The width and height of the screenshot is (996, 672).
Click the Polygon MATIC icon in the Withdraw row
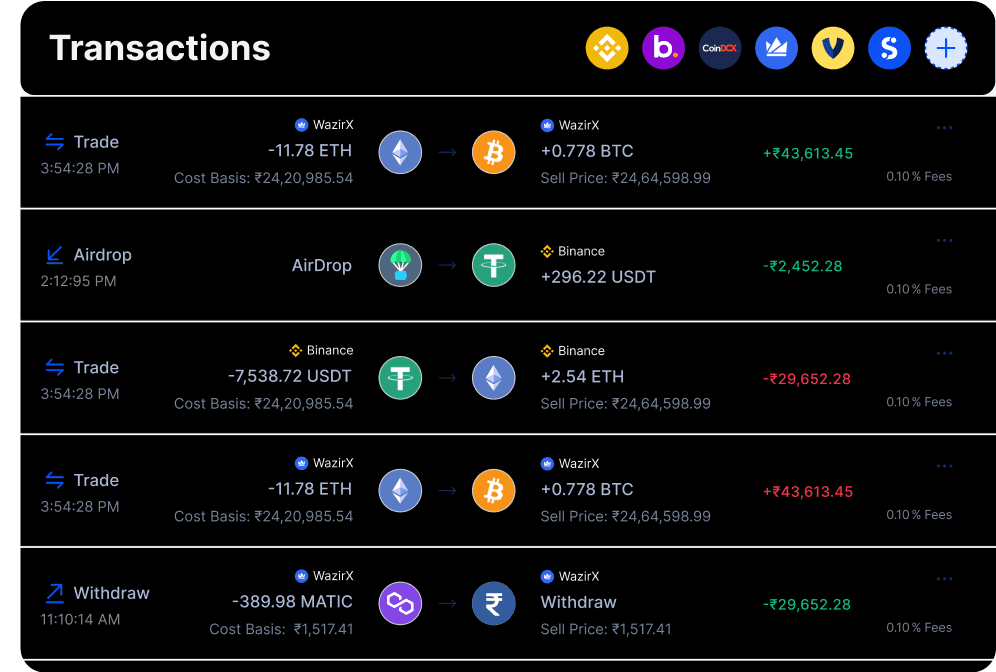(x=400, y=603)
